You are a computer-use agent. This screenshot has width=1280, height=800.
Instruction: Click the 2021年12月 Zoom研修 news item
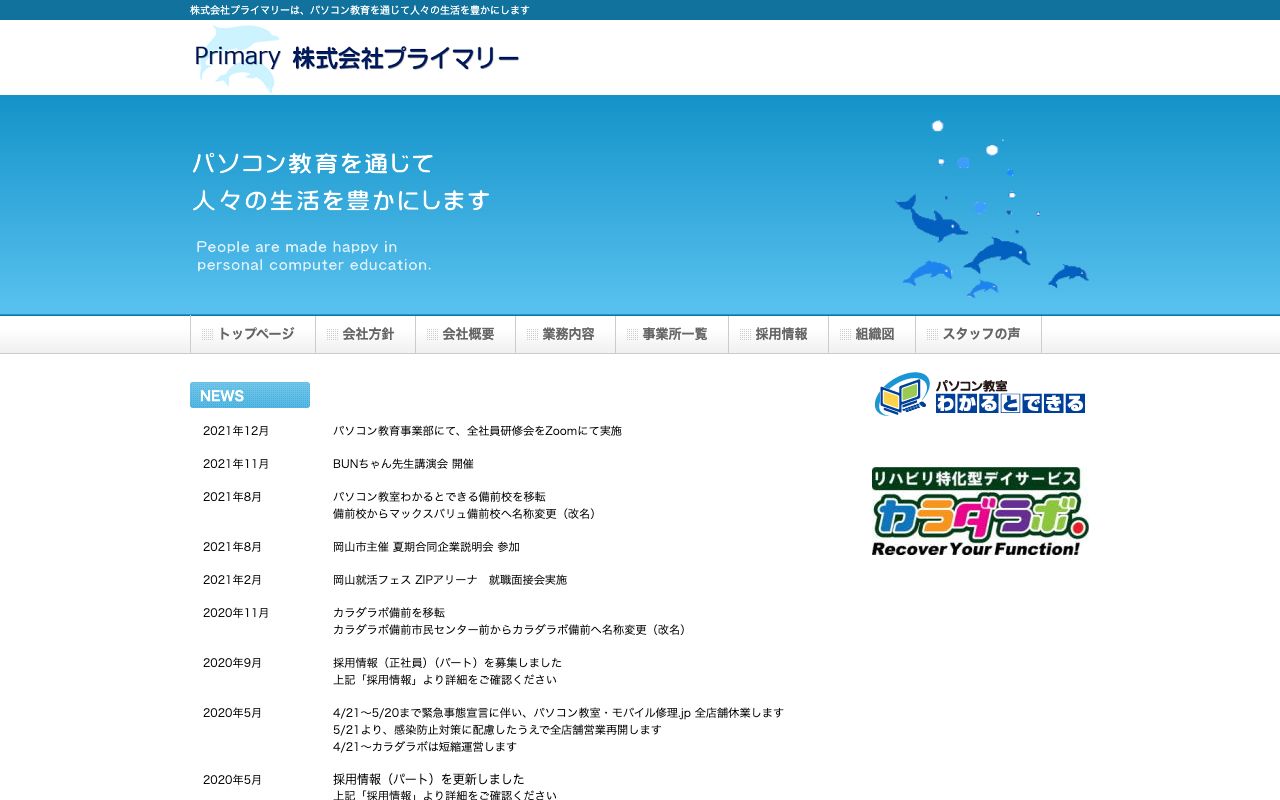(477, 430)
